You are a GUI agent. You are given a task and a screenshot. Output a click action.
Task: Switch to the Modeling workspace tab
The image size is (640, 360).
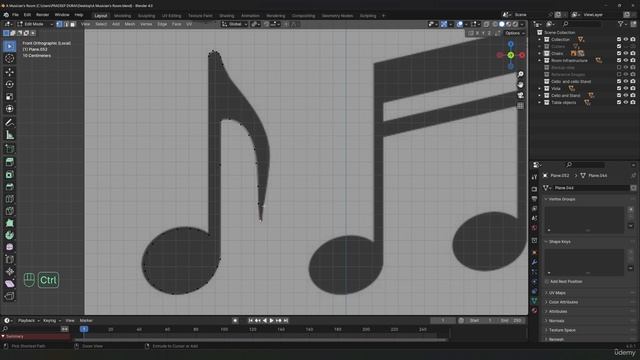click(x=122, y=16)
